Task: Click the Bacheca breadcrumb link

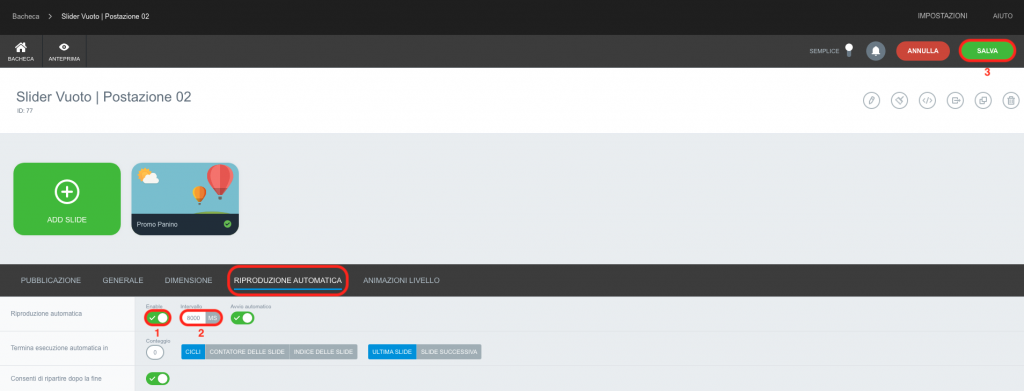Action: click(25, 16)
